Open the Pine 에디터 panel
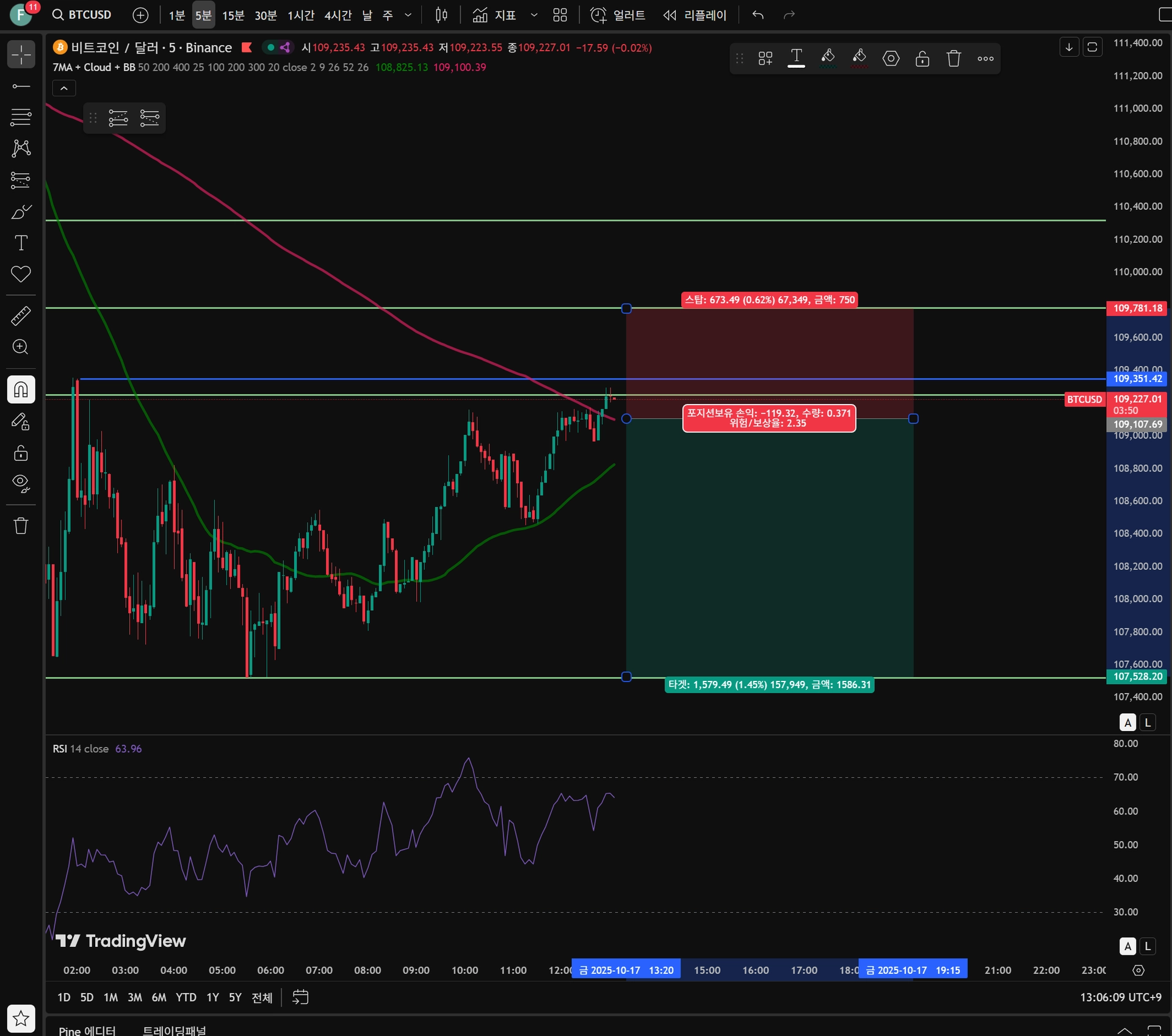The height and width of the screenshot is (1036, 1172). (x=87, y=1030)
